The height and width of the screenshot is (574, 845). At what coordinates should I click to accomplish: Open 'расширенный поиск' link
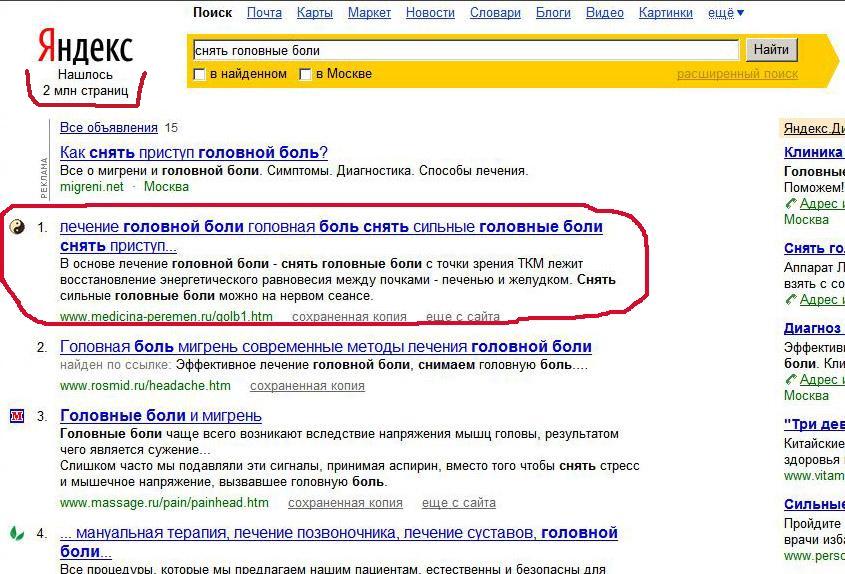(x=737, y=74)
